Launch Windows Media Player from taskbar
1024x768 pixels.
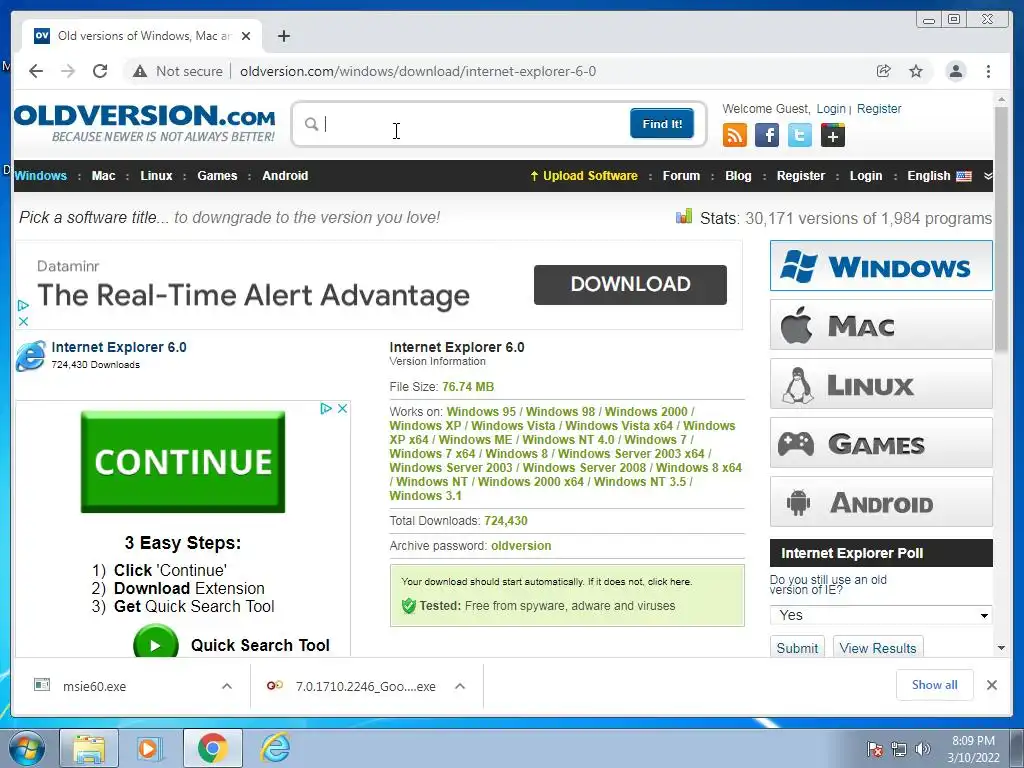(148, 748)
